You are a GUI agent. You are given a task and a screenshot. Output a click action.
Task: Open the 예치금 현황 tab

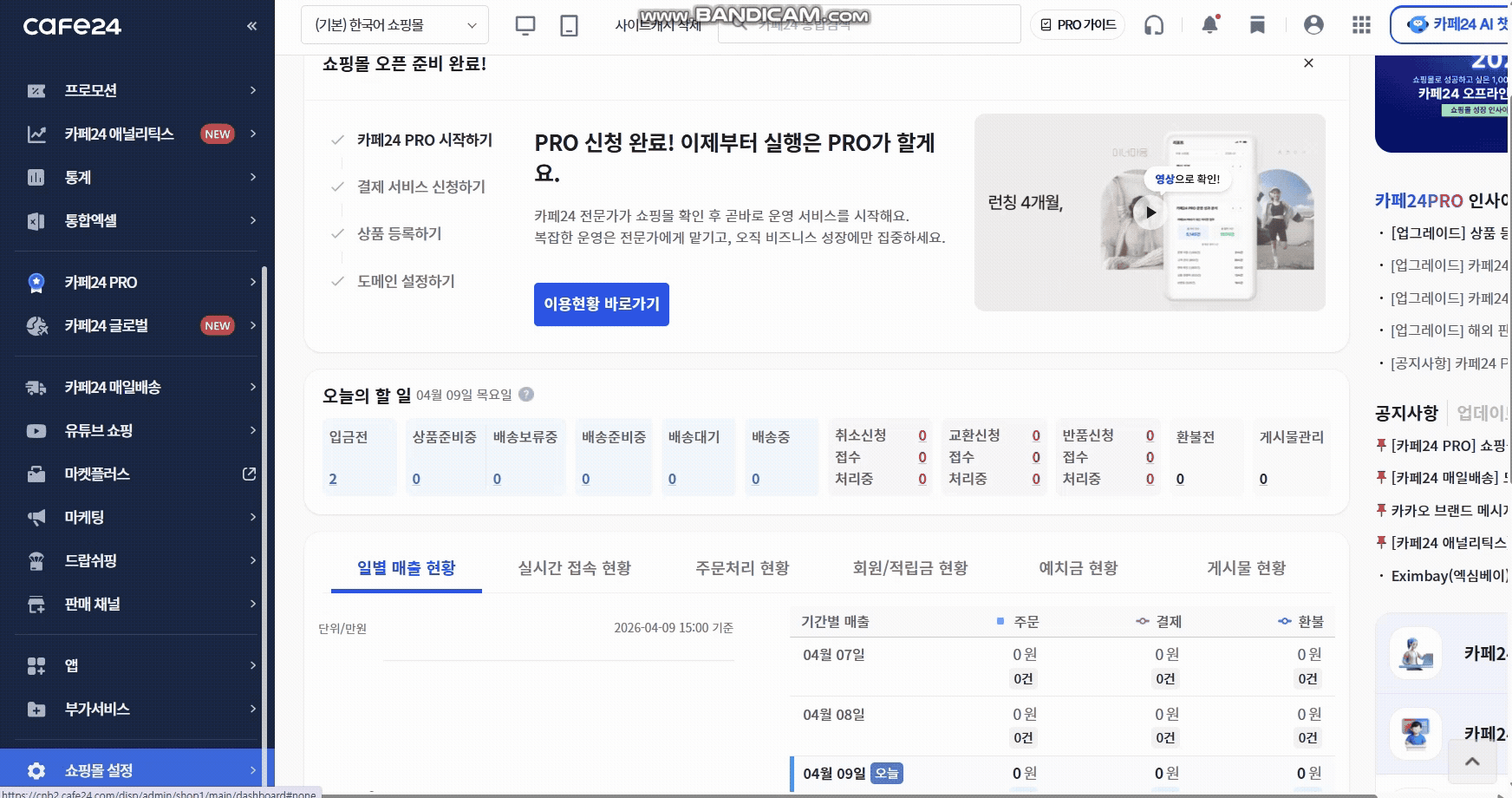pyautogui.click(x=1079, y=568)
